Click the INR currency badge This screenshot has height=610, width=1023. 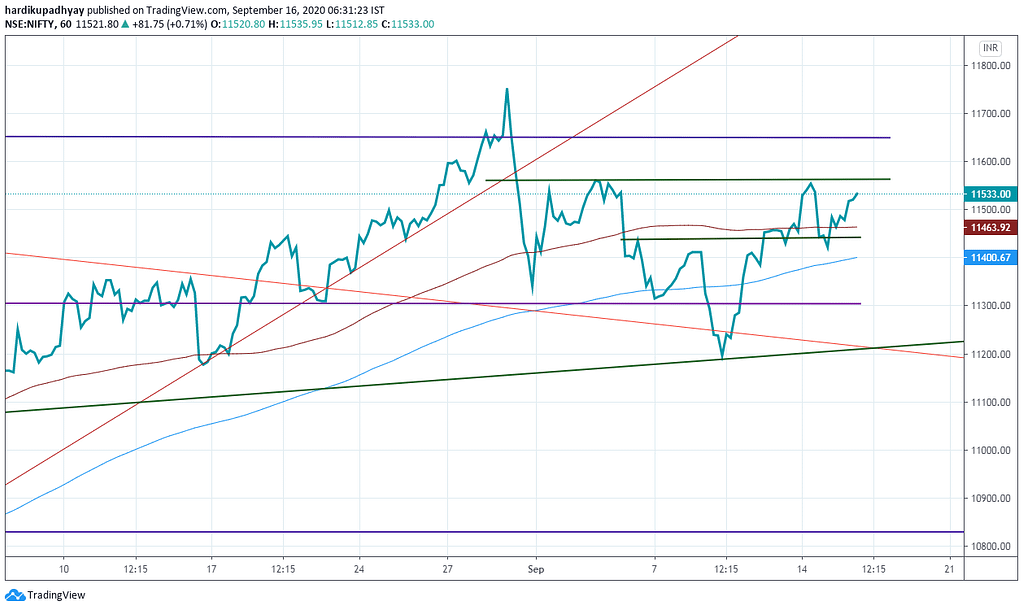coord(990,48)
